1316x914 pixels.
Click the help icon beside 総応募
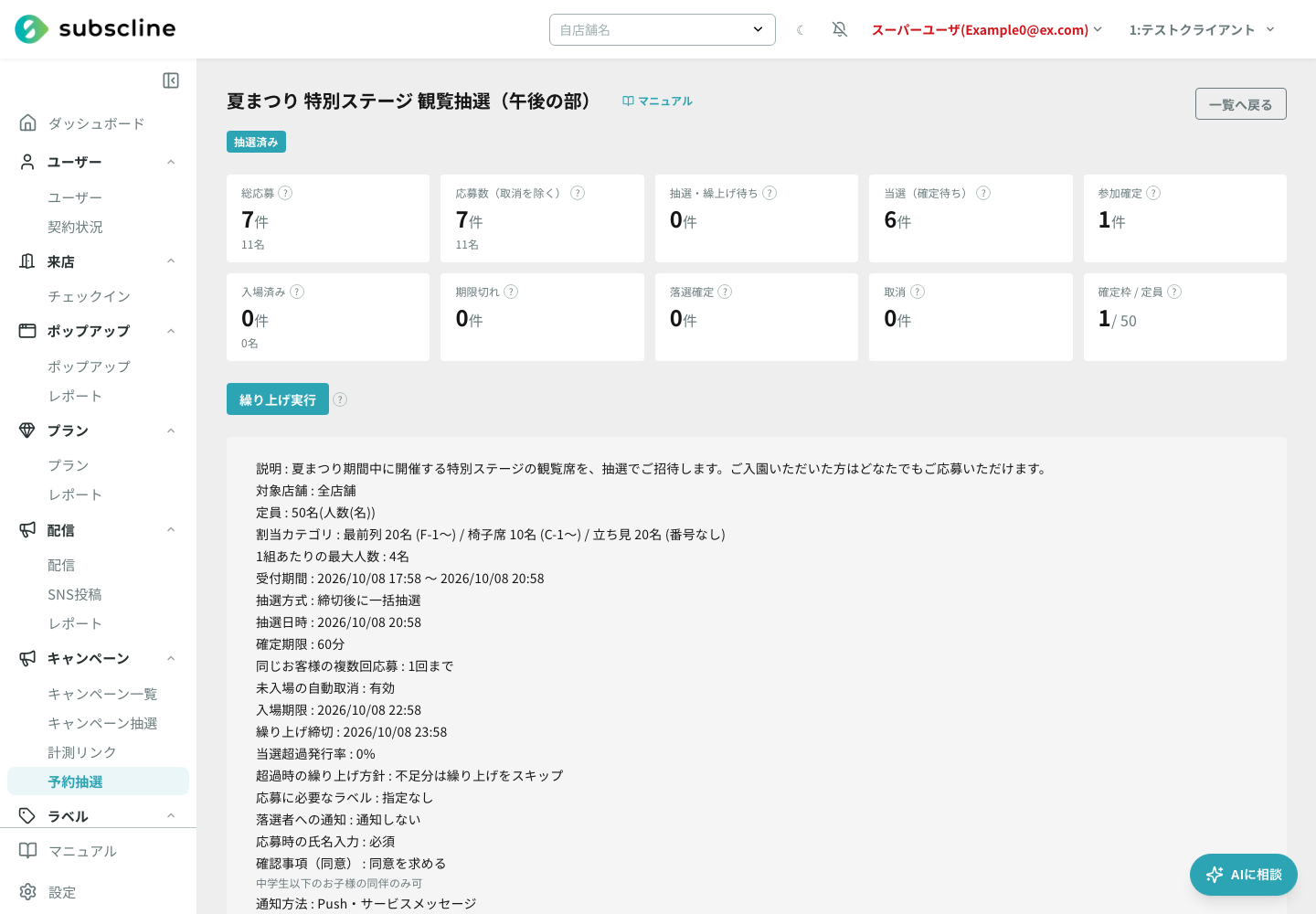pos(285,193)
